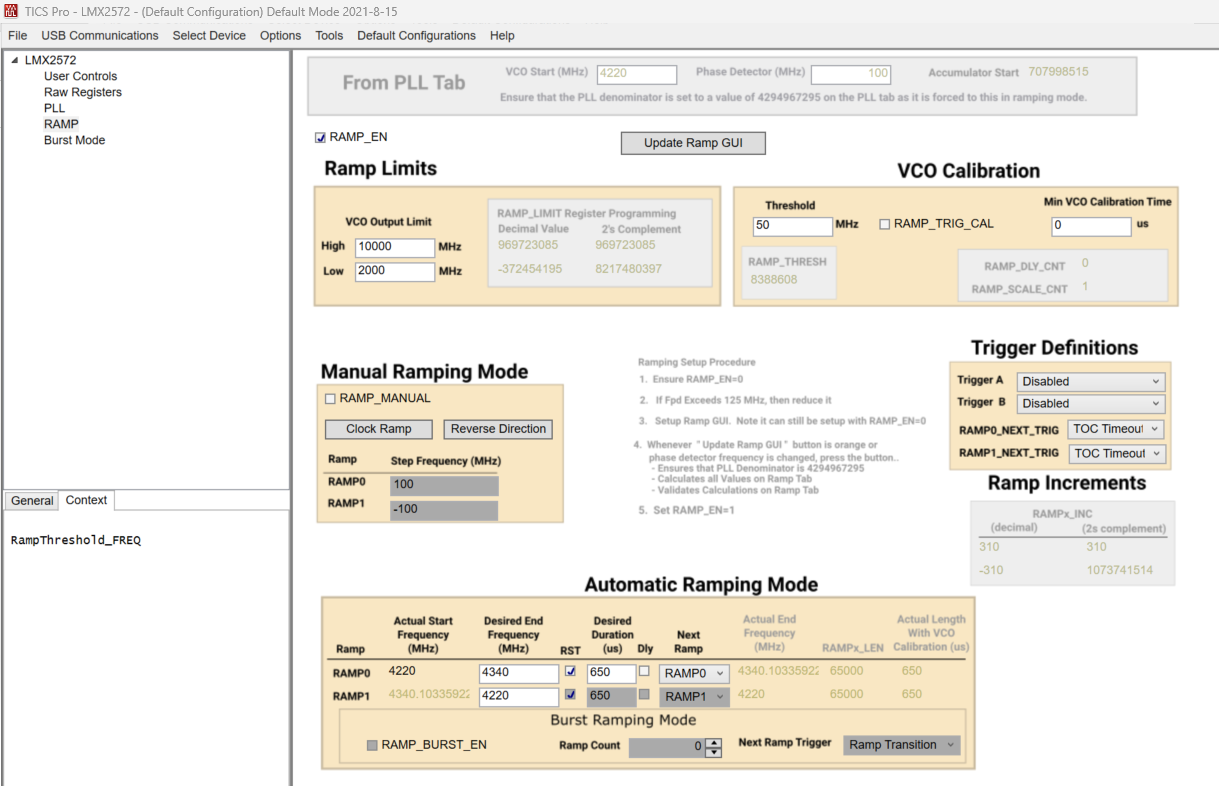Screen dimensions: 1219x786
Task: Switch to the Context tab
Action: coord(86,500)
